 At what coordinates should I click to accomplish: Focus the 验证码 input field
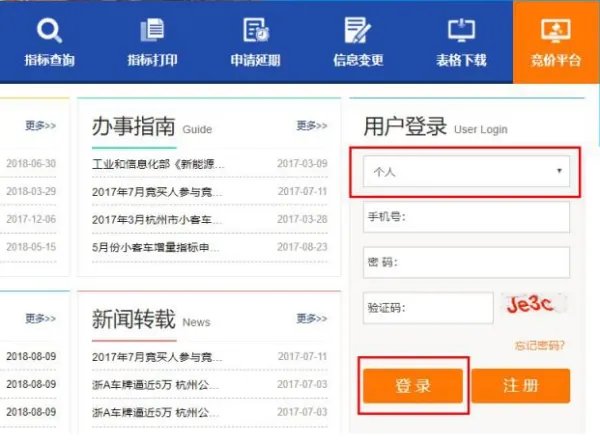pyautogui.click(x=428, y=308)
